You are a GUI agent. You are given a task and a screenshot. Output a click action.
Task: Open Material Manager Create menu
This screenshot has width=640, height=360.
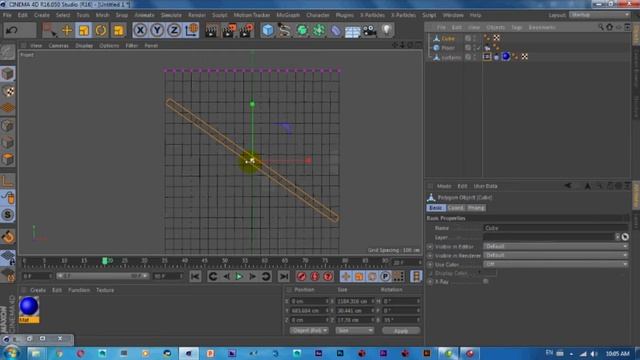pyautogui.click(x=38, y=290)
